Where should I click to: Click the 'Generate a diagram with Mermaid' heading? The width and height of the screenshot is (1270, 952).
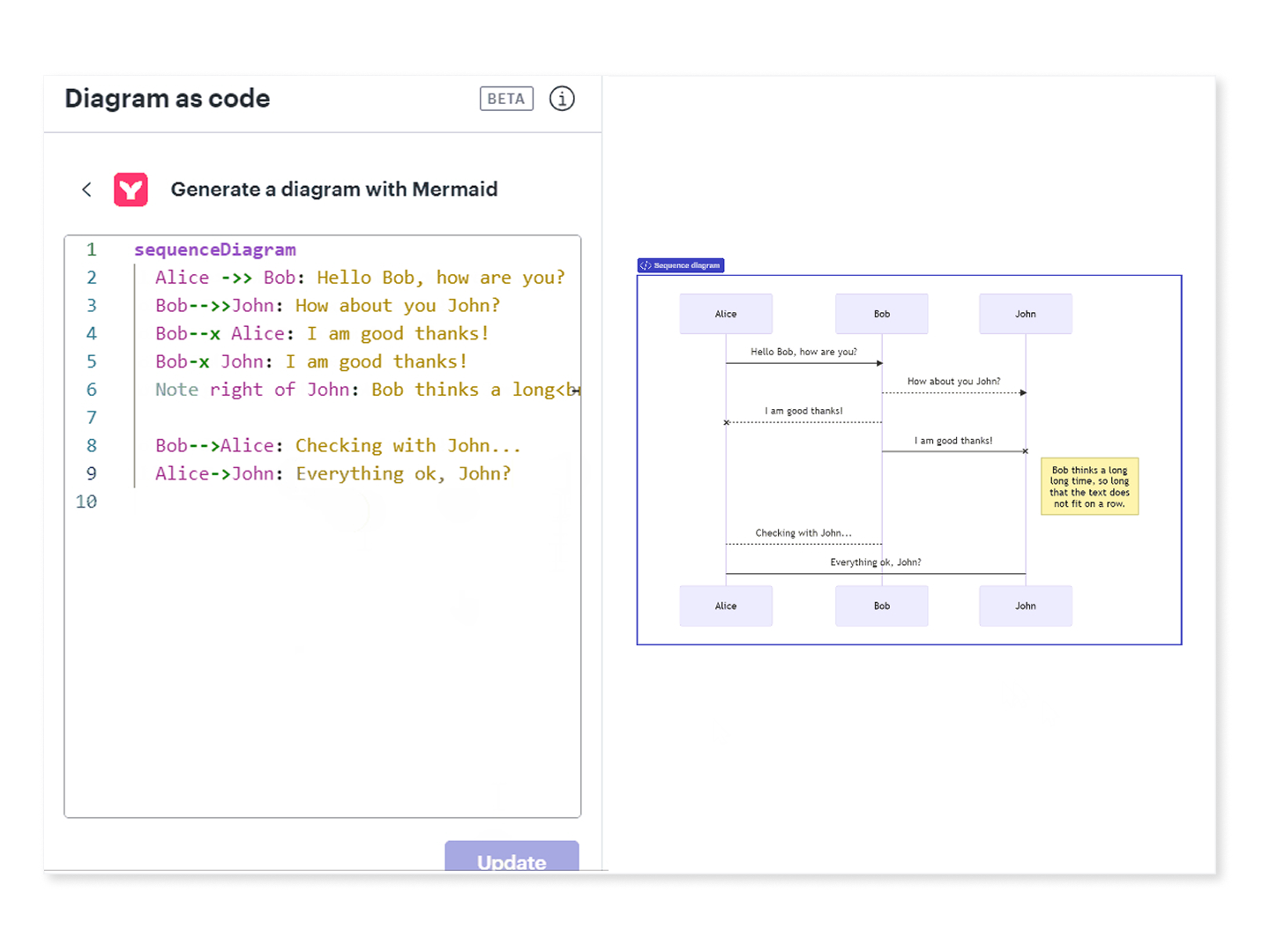[x=333, y=190]
